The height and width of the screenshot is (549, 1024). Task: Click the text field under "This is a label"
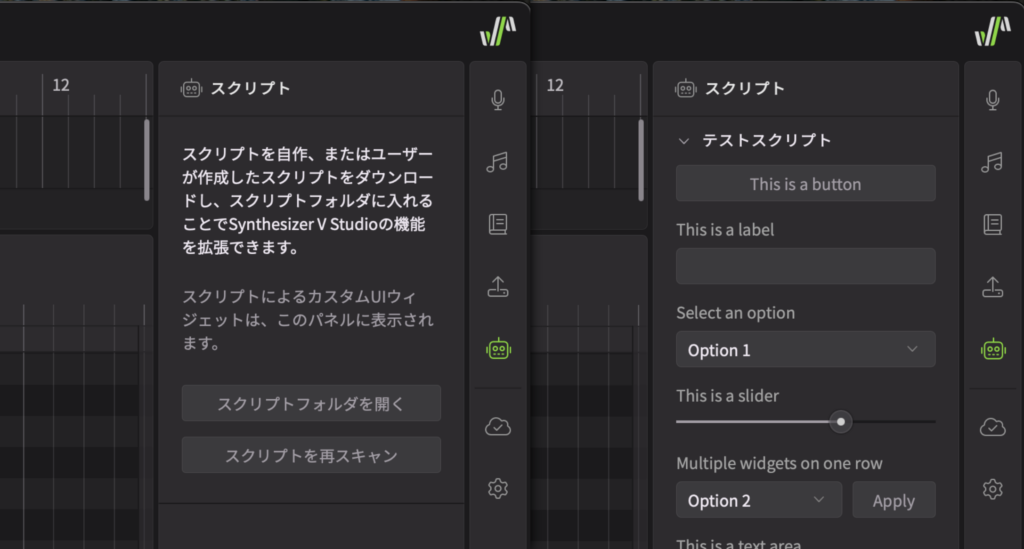805,267
